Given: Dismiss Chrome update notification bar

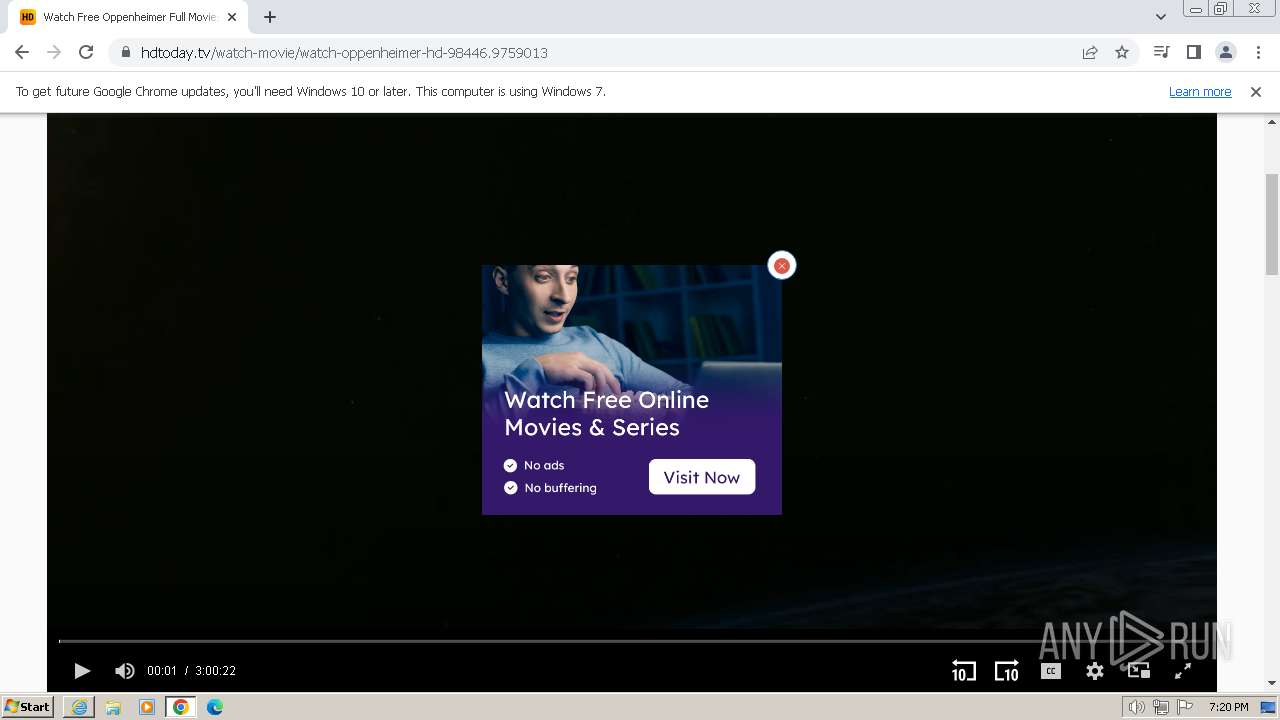Looking at the screenshot, I should click(x=1256, y=91).
